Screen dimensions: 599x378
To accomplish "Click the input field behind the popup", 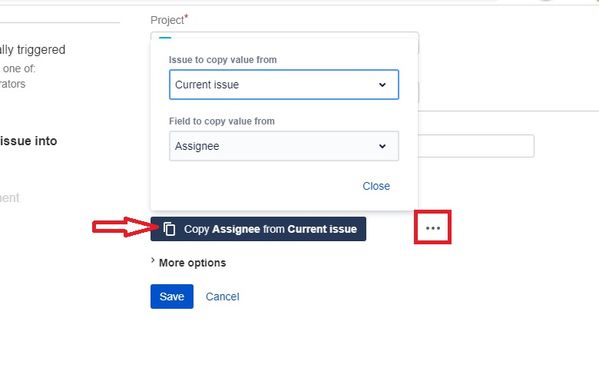I will click(476, 146).
